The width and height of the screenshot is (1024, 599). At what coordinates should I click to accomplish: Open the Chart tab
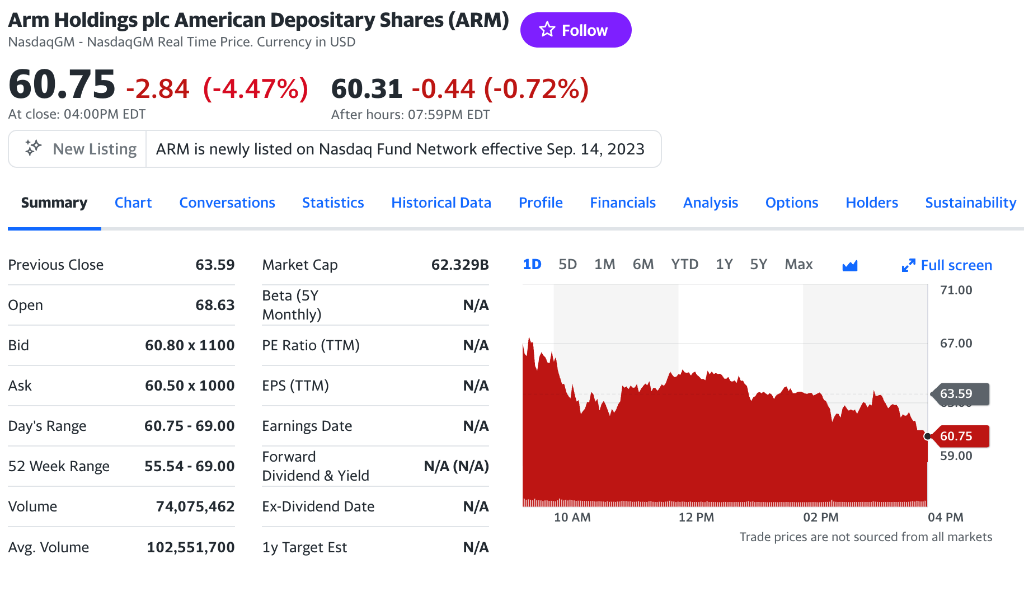pyautogui.click(x=133, y=202)
